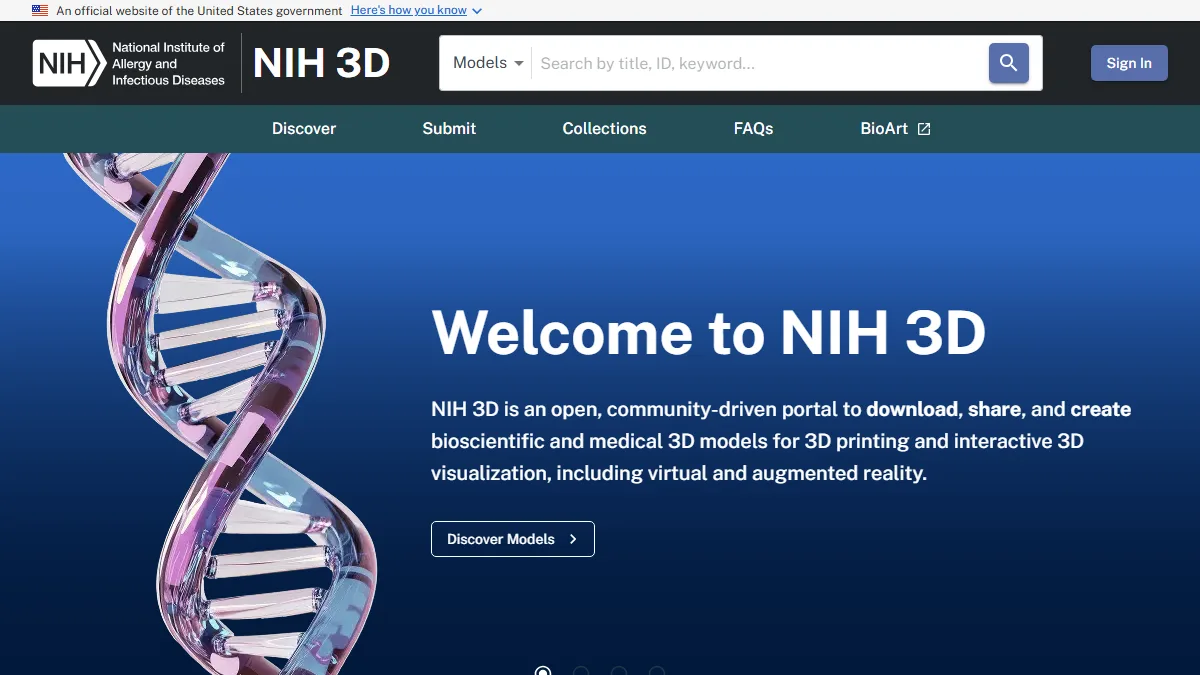Select the first active carousel dot
Image resolution: width=1200 pixels, height=675 pixels.
tap(543, 671)
